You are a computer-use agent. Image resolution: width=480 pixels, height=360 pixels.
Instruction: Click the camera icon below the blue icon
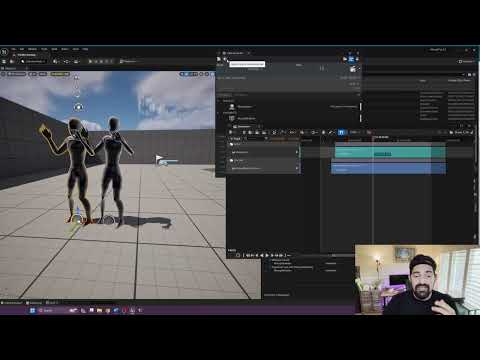[353, 69]
